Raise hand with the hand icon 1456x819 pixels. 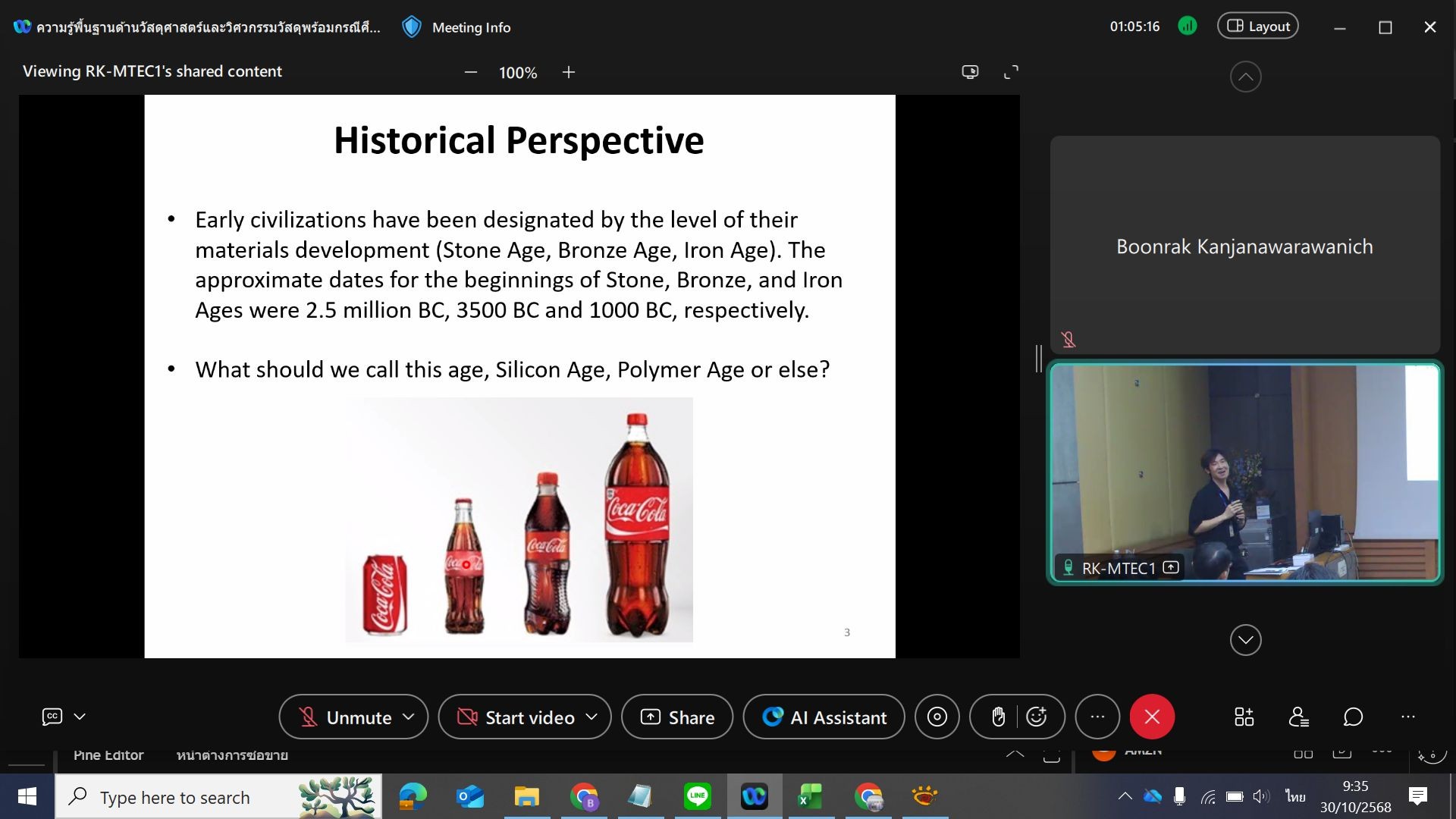click(x=998, y=717)
